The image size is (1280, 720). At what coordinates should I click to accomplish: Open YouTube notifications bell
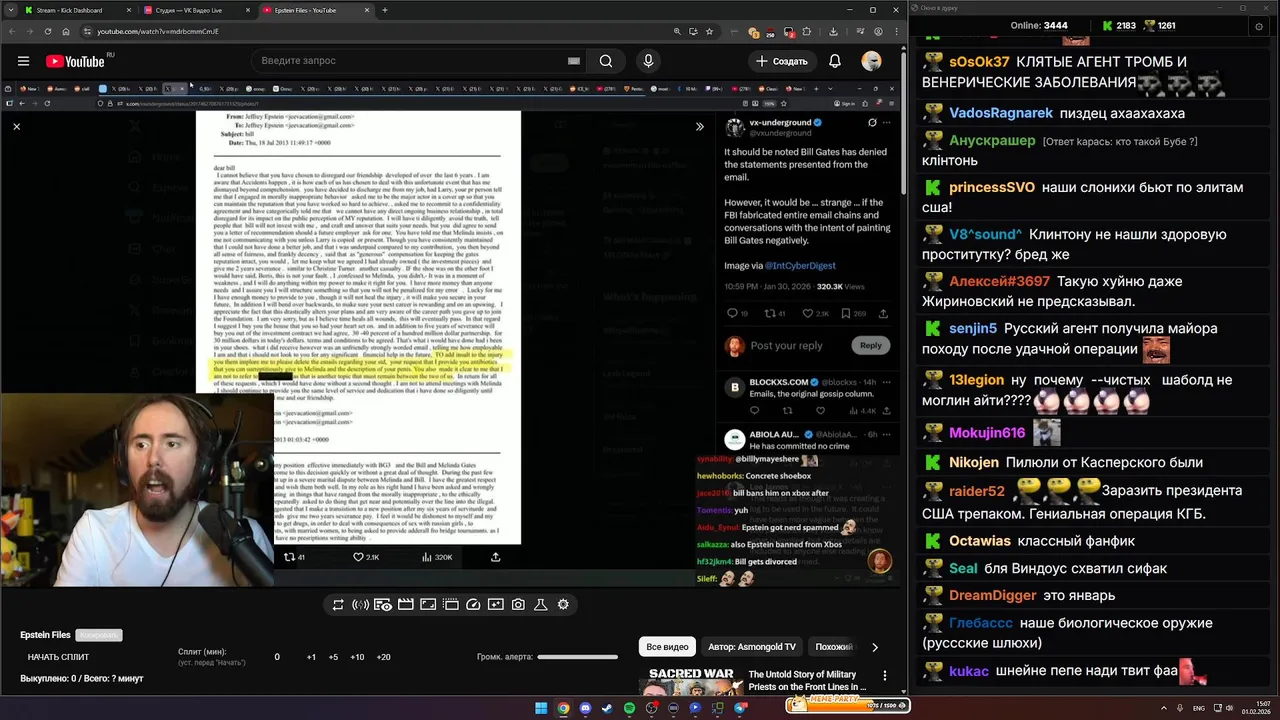835,61
